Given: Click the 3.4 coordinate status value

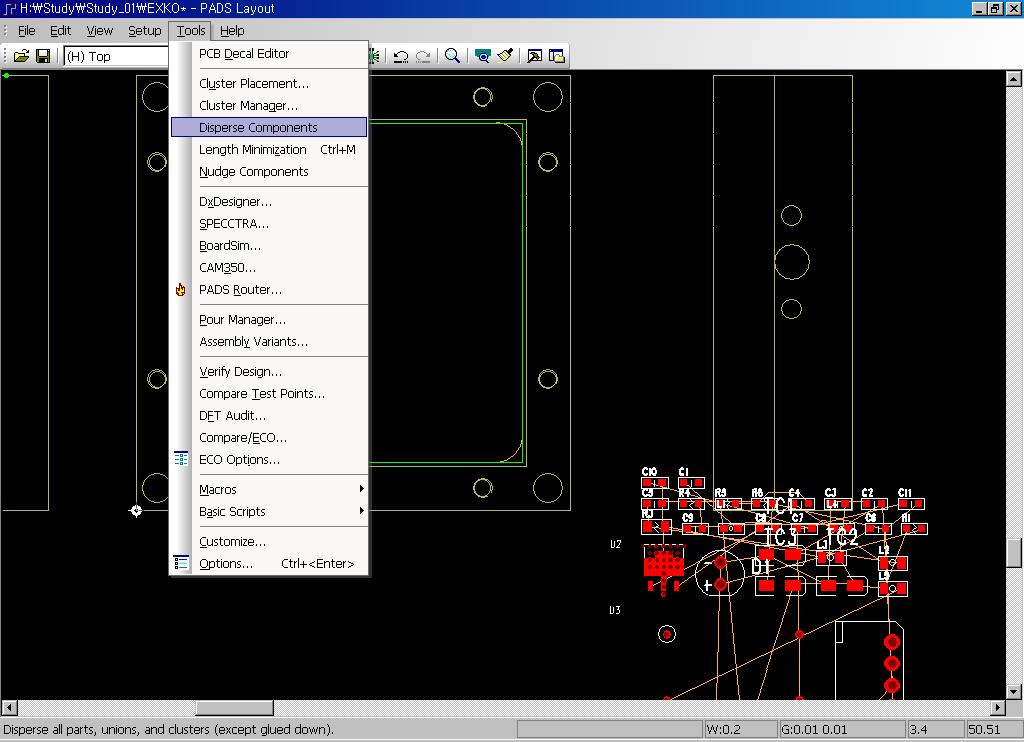Looking at the screenshot, I should click(935, 730).
